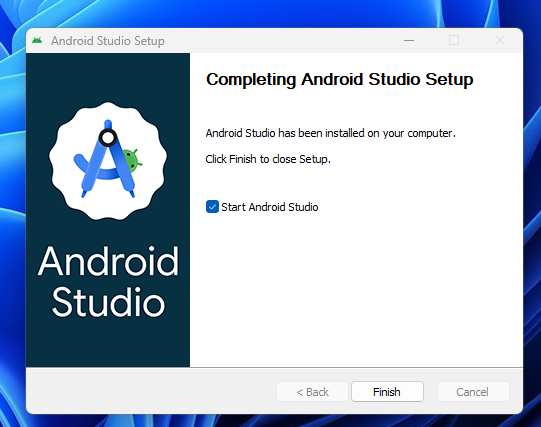This screenshot has height=427, width=541.
Task: Click the grayed-out Cancel button
Action: (x=473, y=391)
